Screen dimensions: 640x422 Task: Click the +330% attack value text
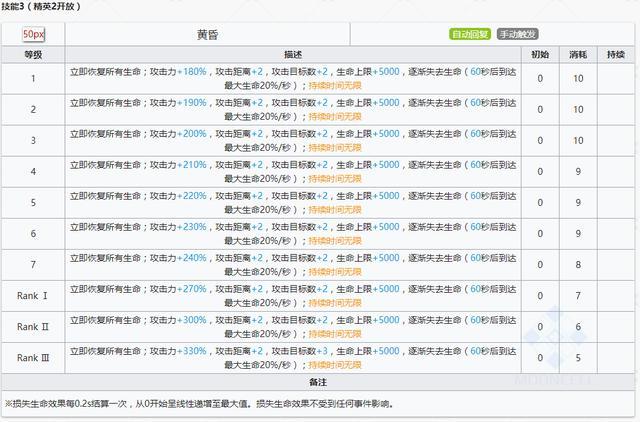191,351
